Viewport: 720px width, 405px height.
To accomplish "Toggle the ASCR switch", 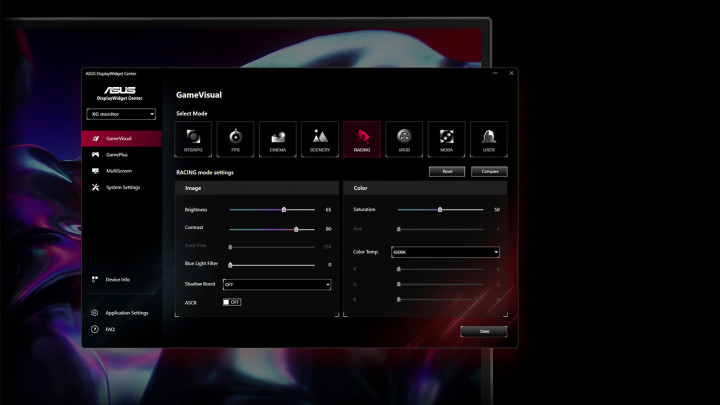I will coord(232,302).
